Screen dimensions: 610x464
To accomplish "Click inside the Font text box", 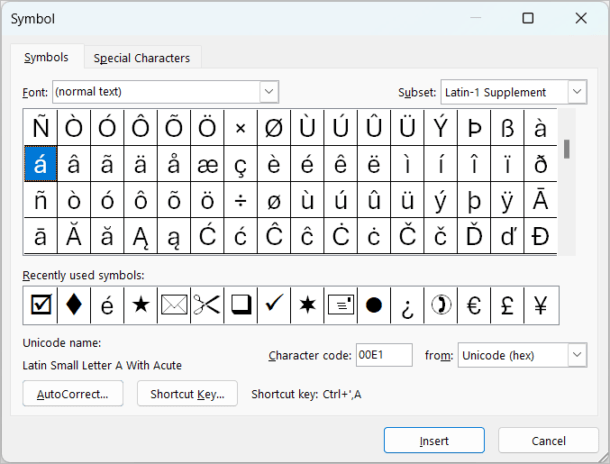I will click(x=156, y=92).
